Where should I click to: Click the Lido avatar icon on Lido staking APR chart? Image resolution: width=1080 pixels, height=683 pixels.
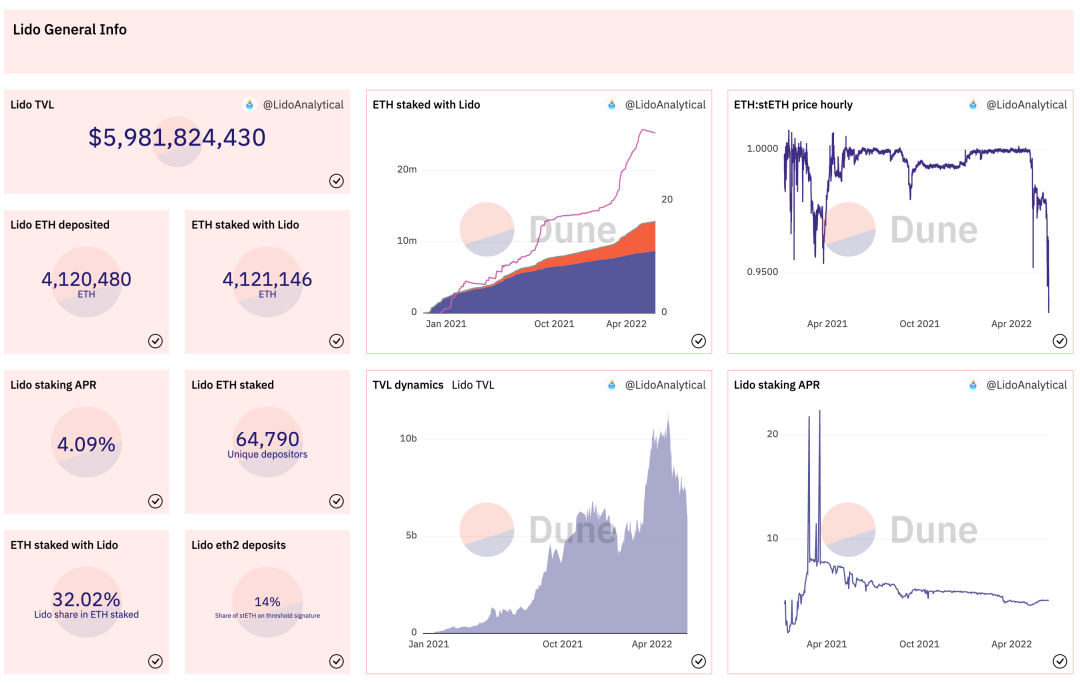[973, 385]
